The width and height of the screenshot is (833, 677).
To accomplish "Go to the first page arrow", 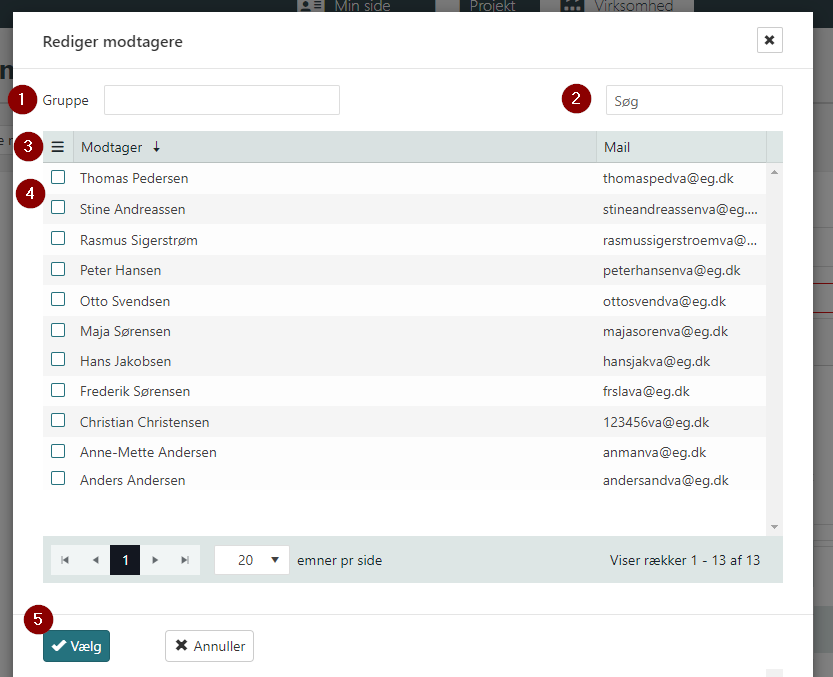I will 65,560.
